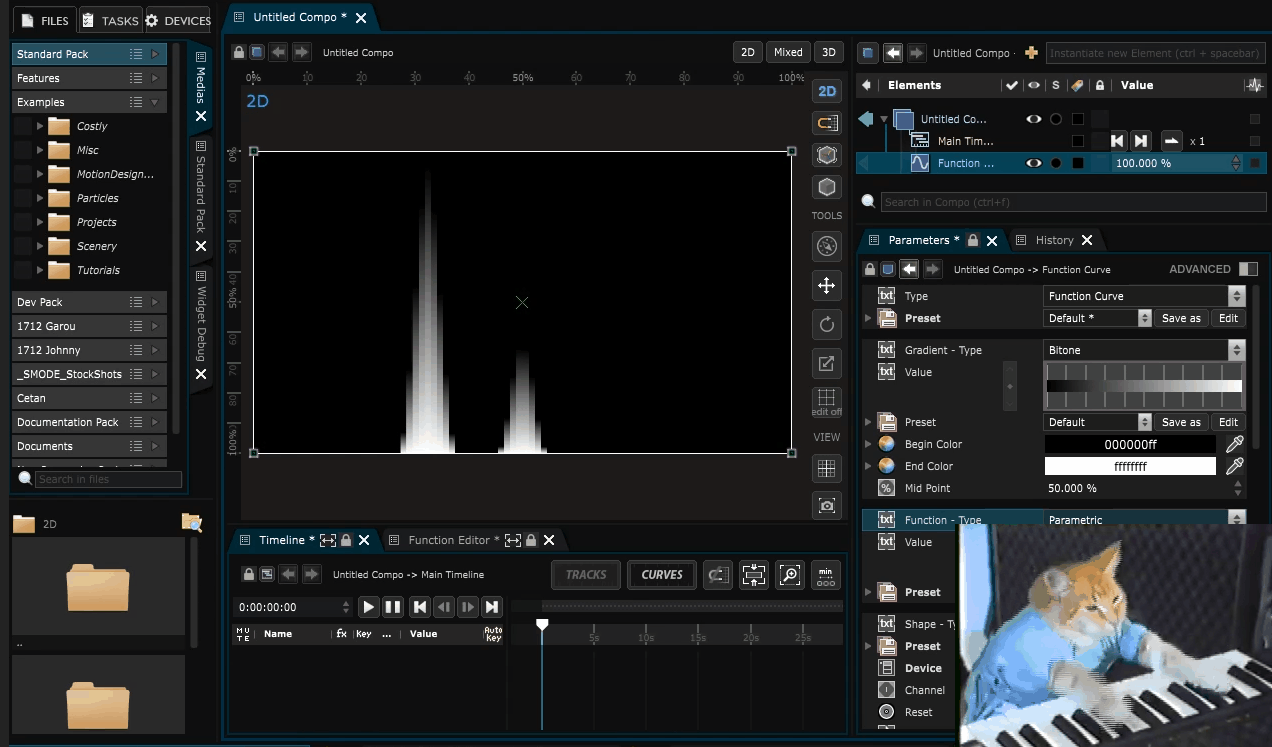Switch to the TASKS tab
This screenshot has width=1272, height=747.
(x=110, y=20)
